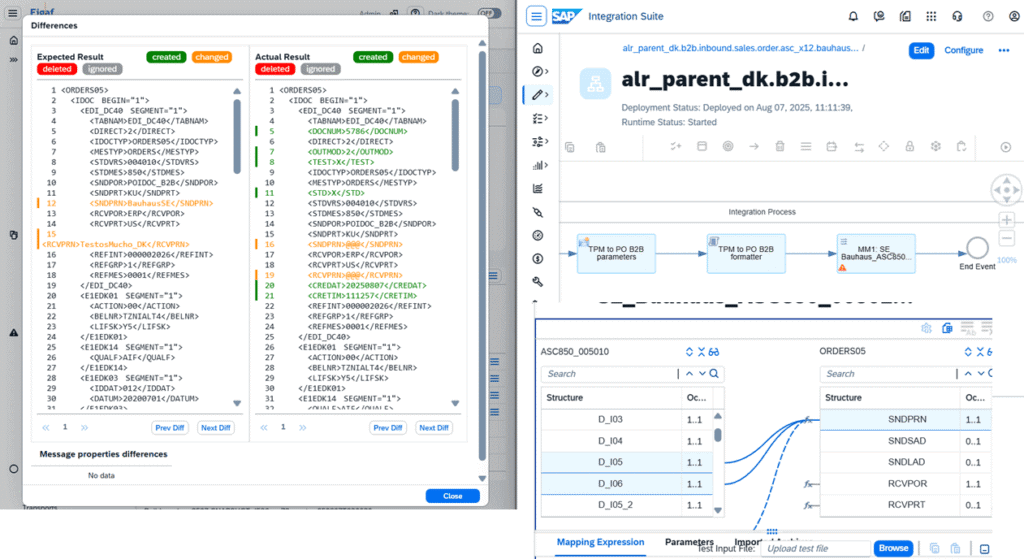Select RCVPOR row in ORDERS05 structure

click(x=906, y=484)
